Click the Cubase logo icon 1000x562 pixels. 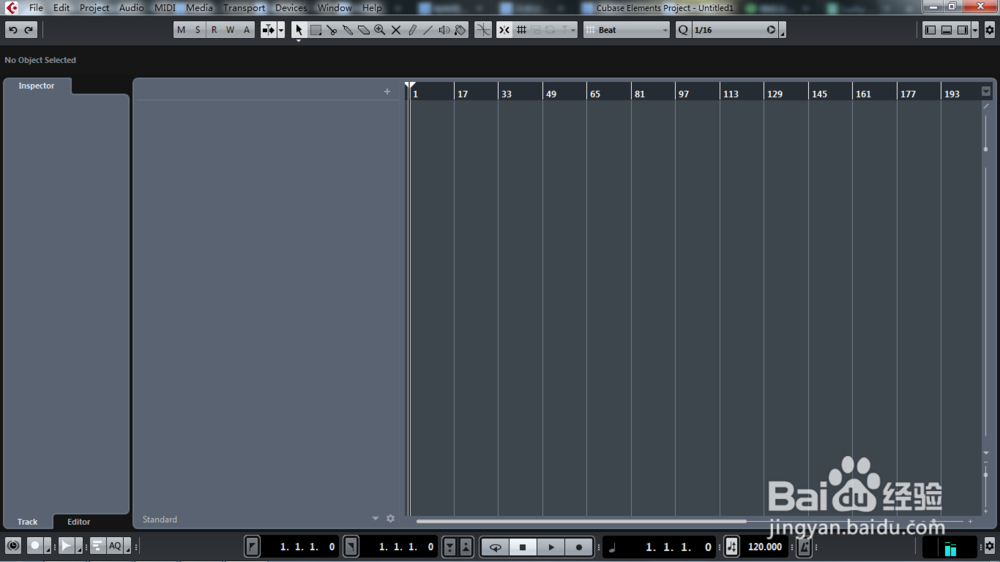pyautogui.click(x=11, y=8)
